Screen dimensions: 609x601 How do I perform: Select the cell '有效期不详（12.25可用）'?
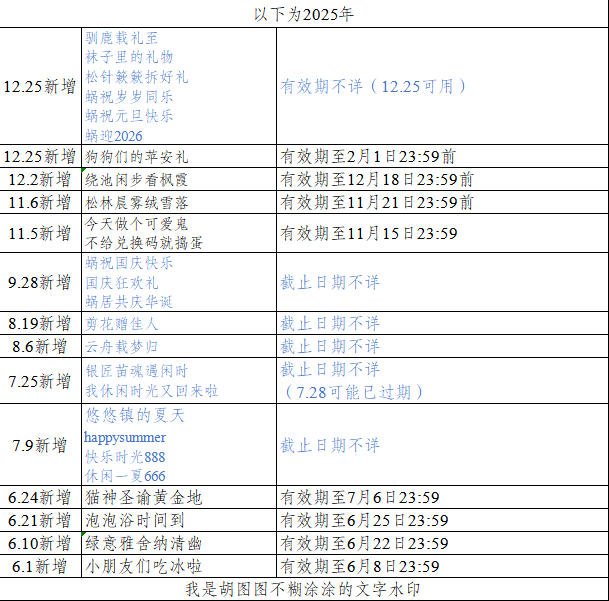[x=373, y=86]
